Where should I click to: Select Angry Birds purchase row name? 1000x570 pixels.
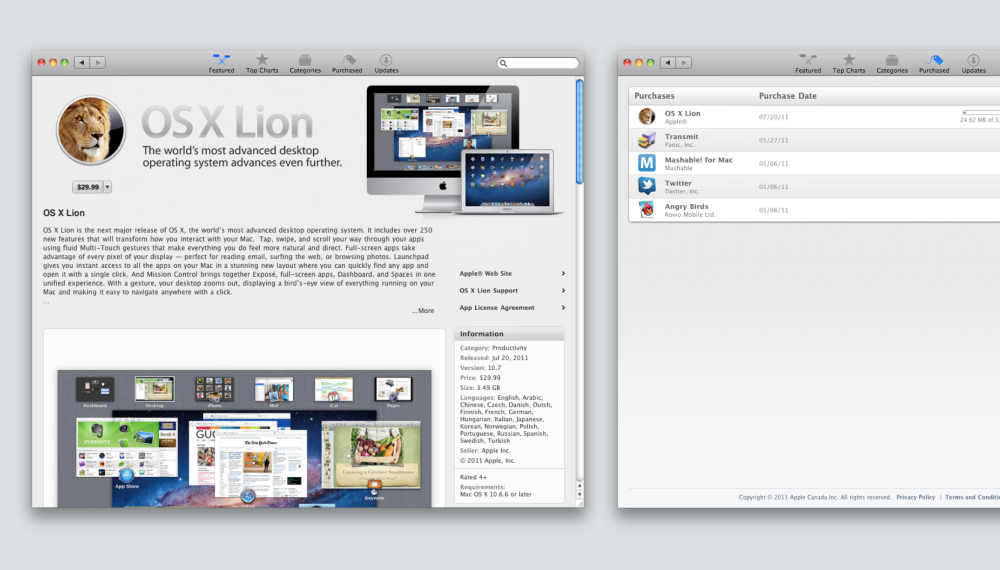686,207
